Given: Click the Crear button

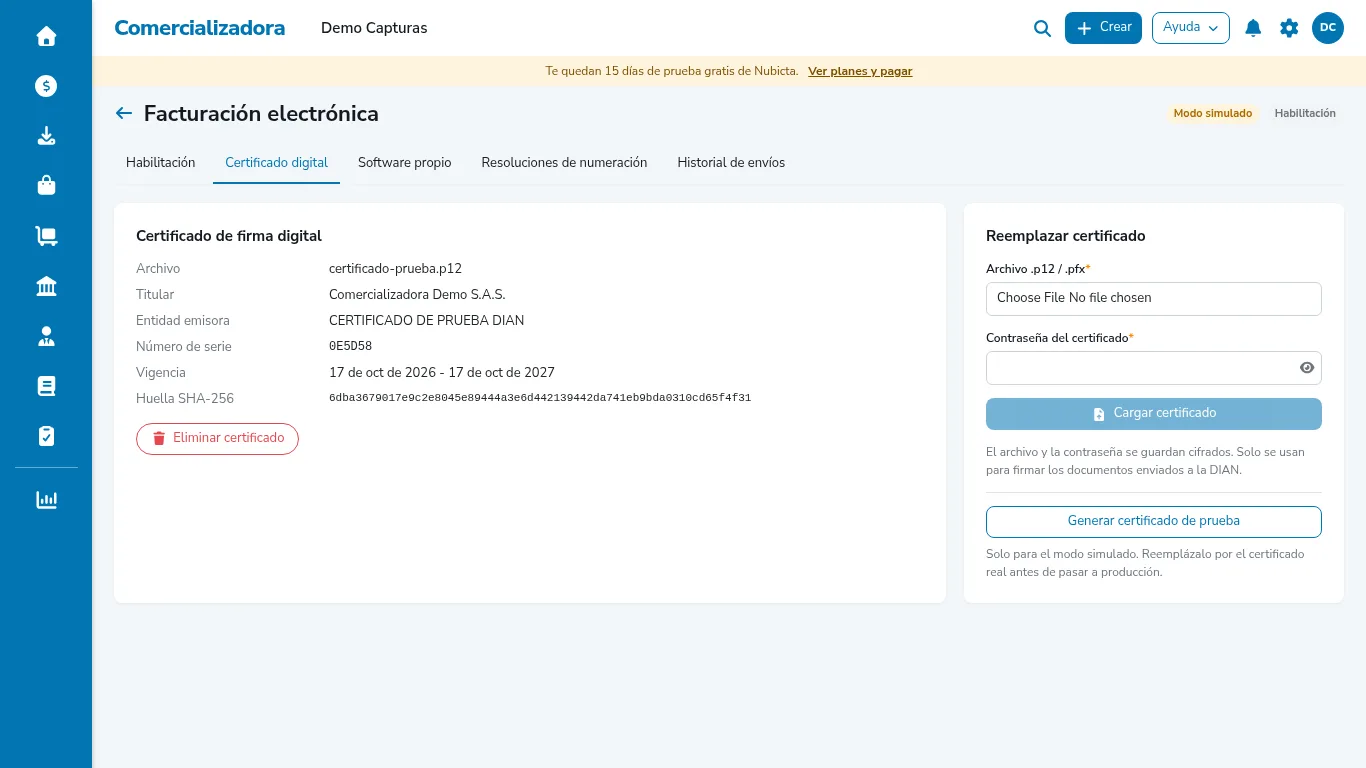Looking at the screenshot, I should 1103,28.
